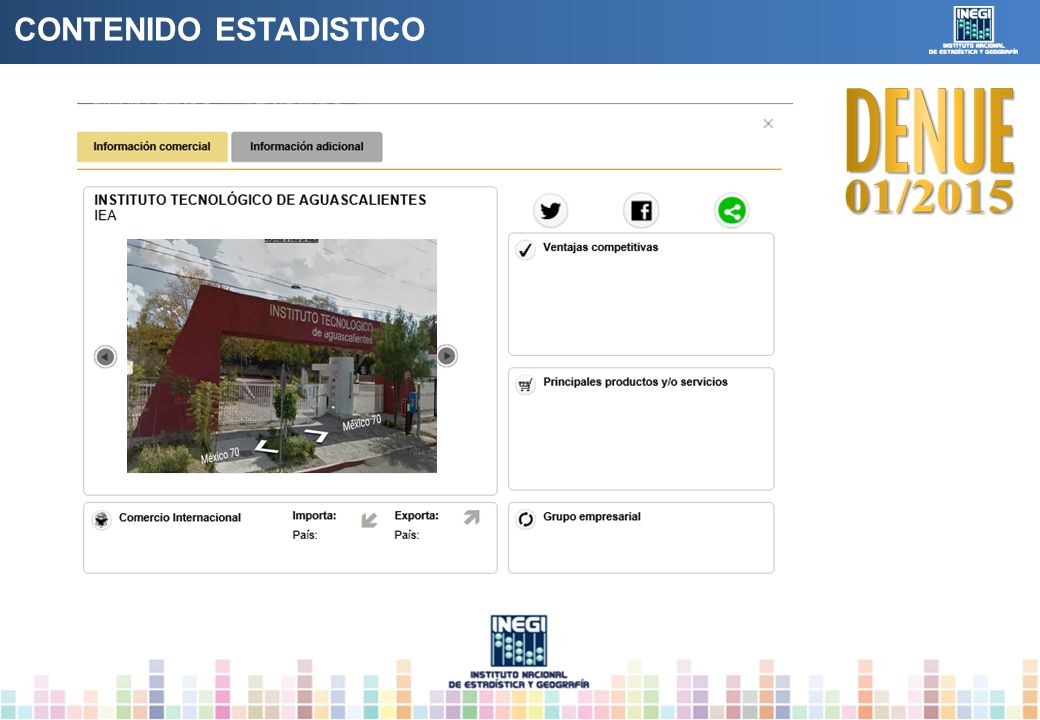This screenshot has height=720, width=1040.
Task: Click the Importa down-left arrow icon
Action: click(x=369, y=520)
